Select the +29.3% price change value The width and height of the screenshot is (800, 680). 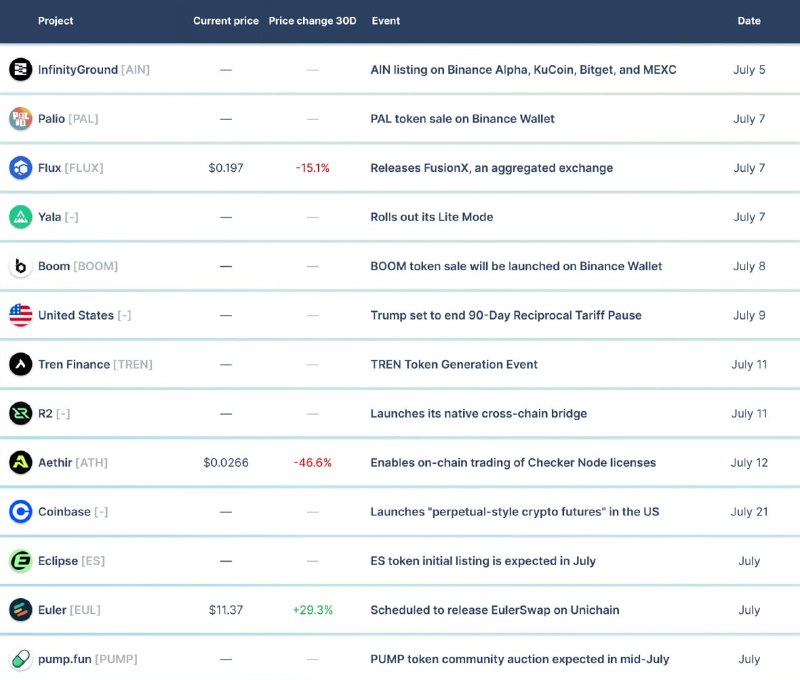[312, 610]
